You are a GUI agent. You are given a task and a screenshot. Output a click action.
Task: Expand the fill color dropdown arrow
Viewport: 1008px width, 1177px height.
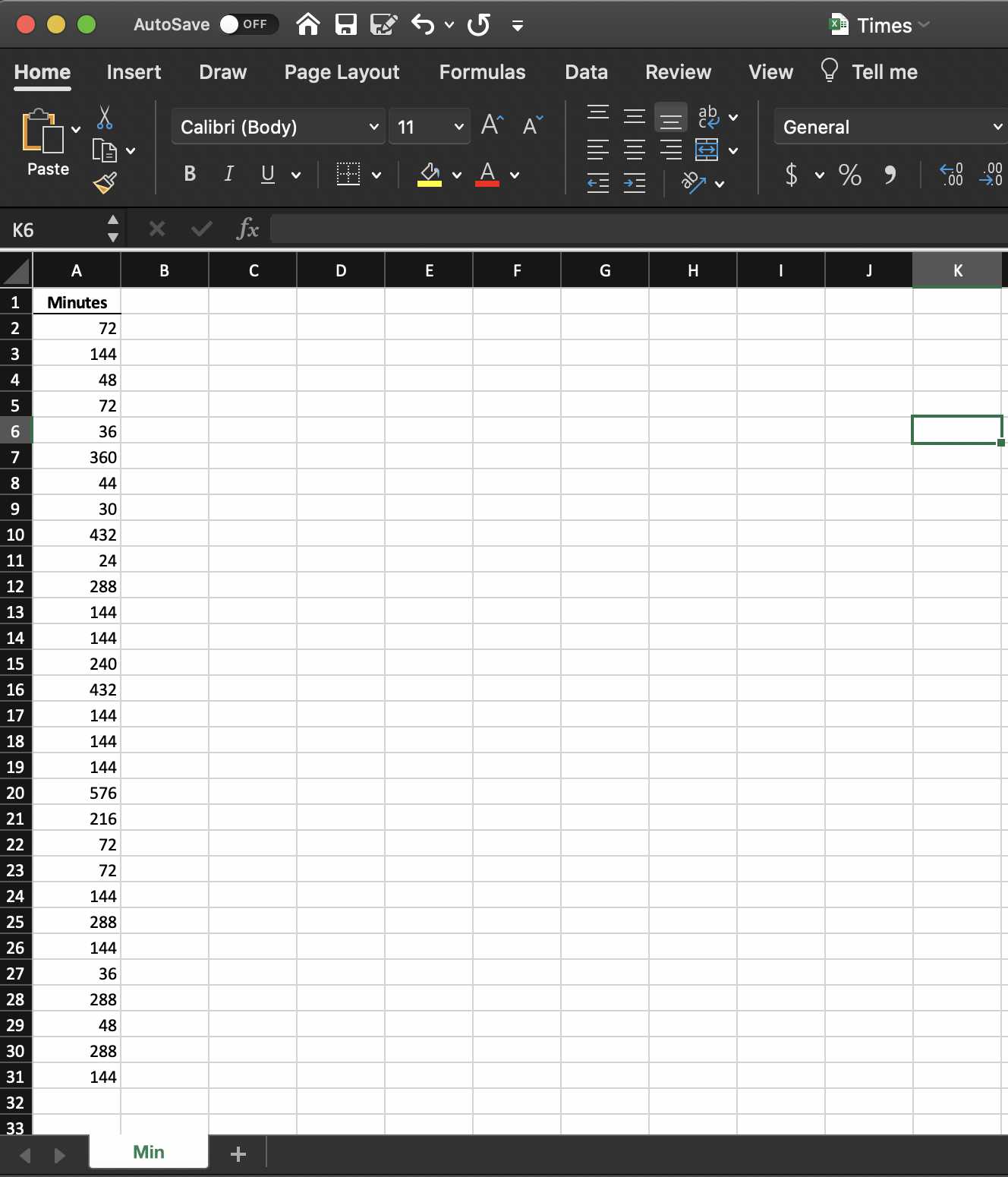(x=457, y=175)
